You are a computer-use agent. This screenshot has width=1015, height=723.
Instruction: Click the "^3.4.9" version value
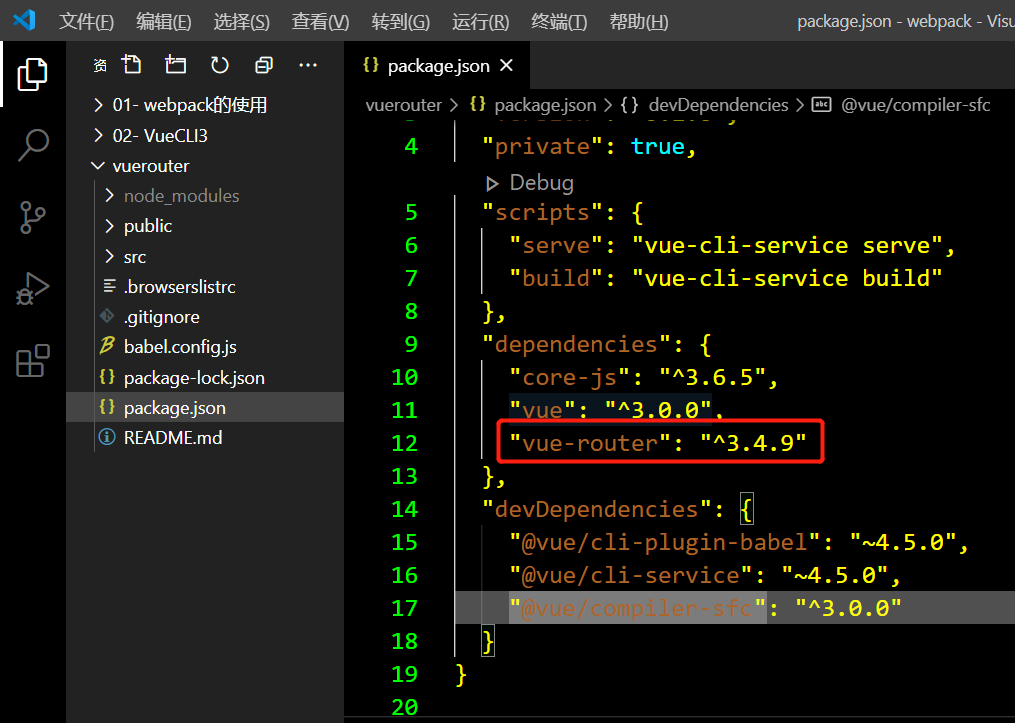[x=753, y=443]
